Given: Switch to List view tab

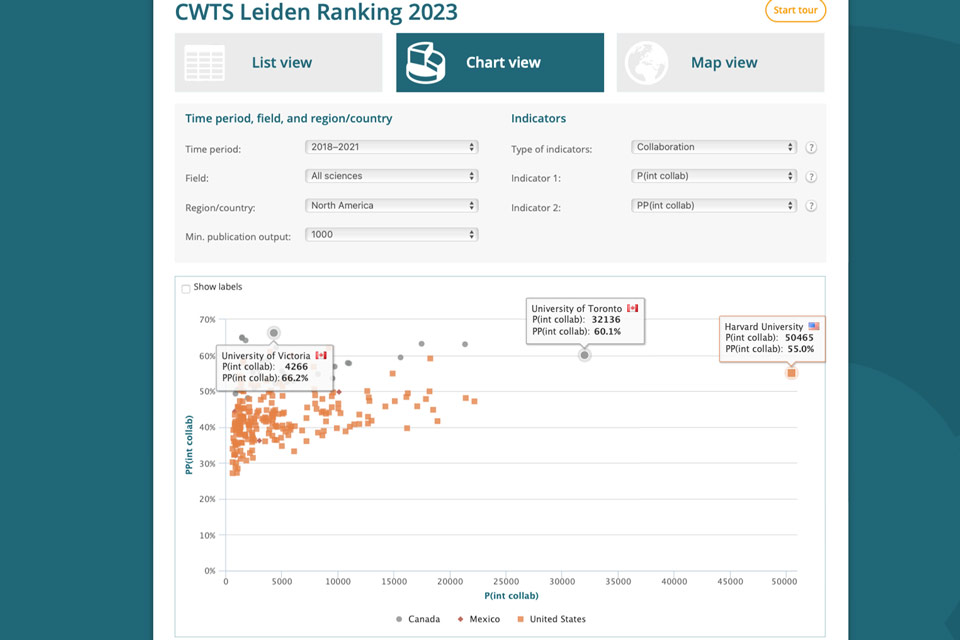Looking at the screenshot, I should (x=279, y=62).
